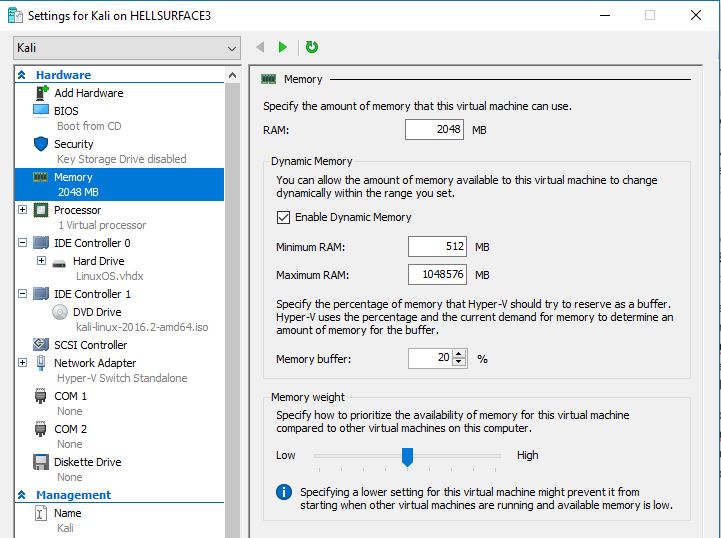This screenshot has height=538, width=721.
Task: Close the Kali settings window
Action: [696, 15]
